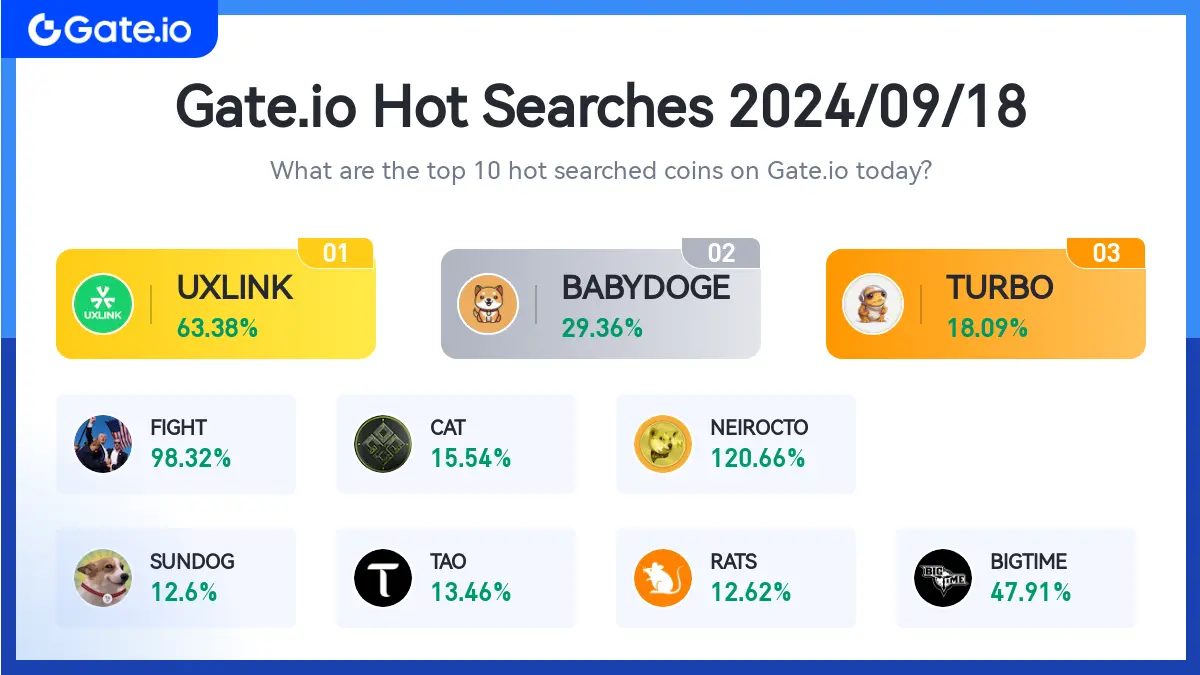Click the Gate.io Hot Searches headline
Image resolution: width=1200 pixels, height=675 pixels.
[601, 106]
